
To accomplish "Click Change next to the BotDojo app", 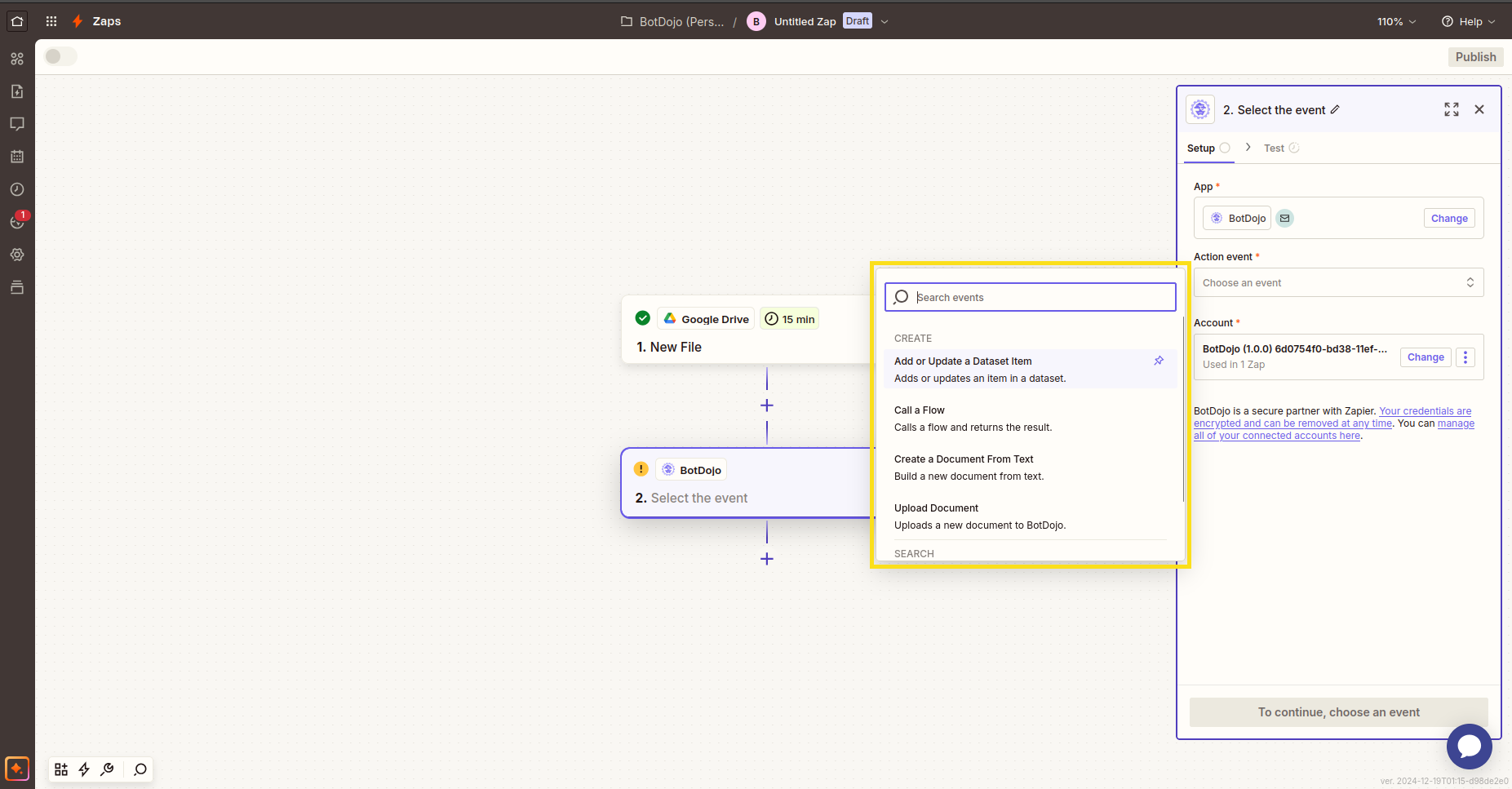I will pos(1449,219).
